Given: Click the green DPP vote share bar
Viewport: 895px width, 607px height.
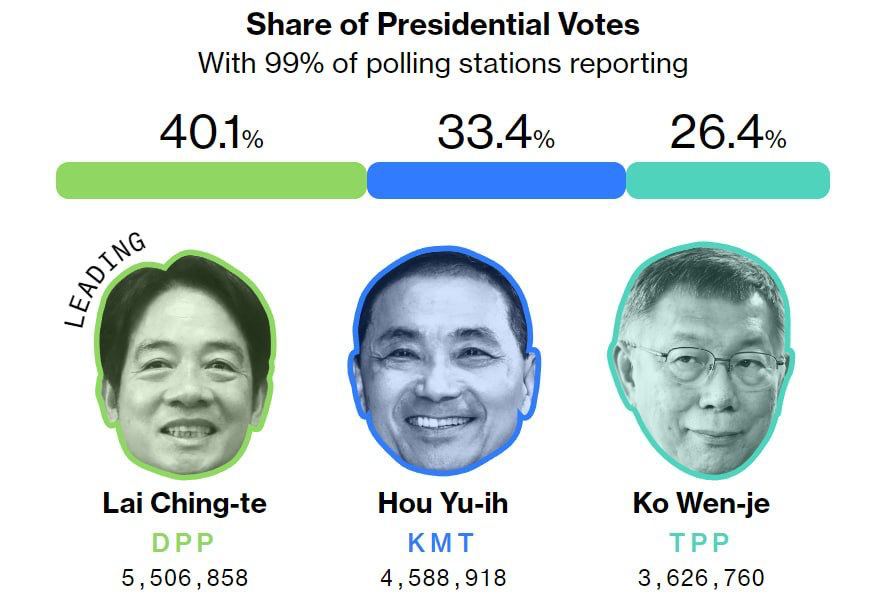Looking at the screenshot, I should click(x=211, y=180).
